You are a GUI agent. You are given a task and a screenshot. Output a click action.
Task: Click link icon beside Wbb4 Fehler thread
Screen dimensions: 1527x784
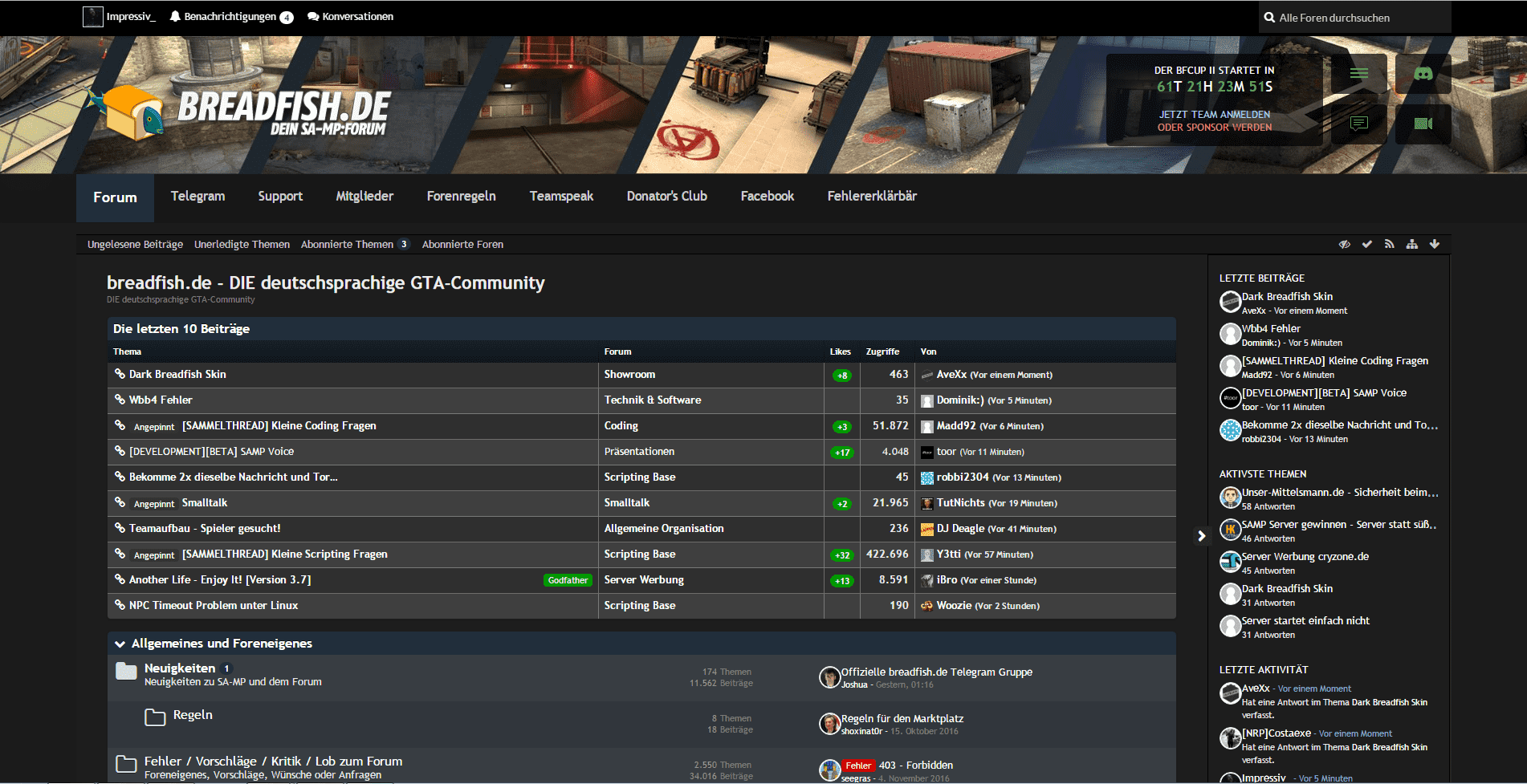120,400
